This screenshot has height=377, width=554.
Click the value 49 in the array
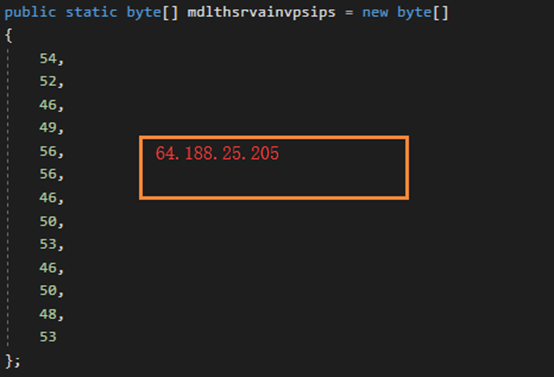48,127
